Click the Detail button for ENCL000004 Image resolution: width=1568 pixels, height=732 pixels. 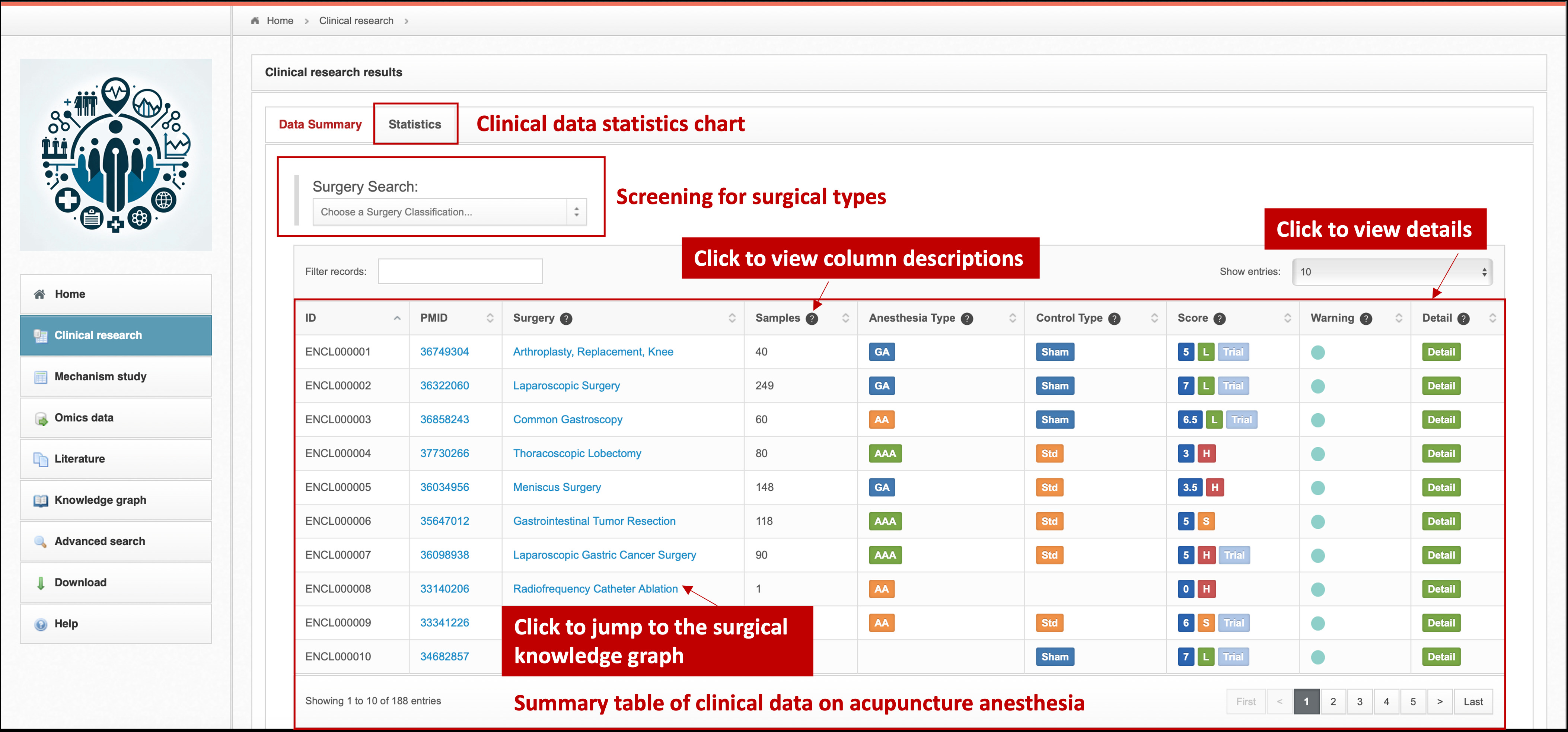[1441, 454]
